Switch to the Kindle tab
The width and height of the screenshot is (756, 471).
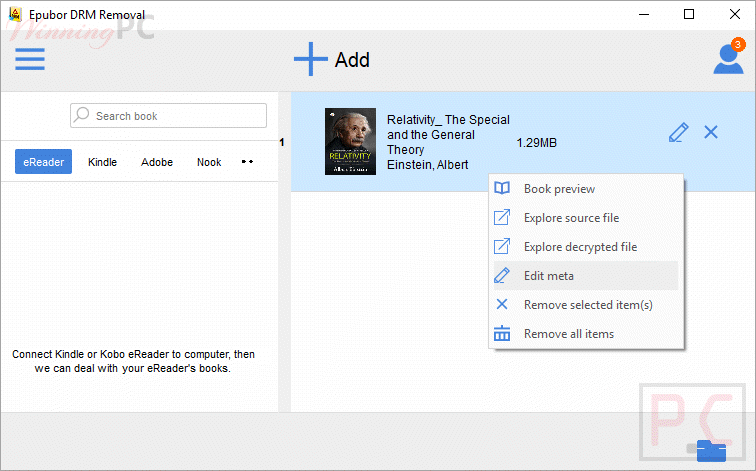pyautogui.click(x=102, y=162)
